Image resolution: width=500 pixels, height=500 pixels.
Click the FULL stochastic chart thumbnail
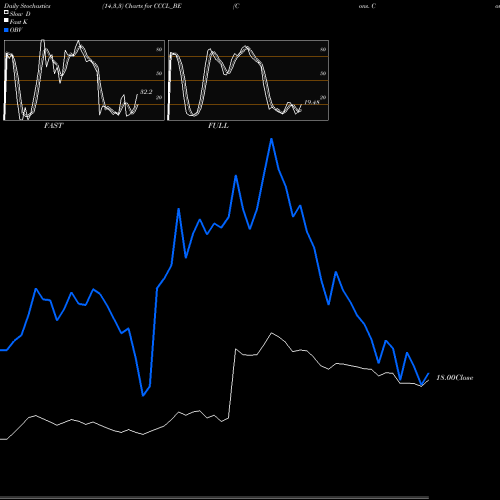(x=248, y=80)
